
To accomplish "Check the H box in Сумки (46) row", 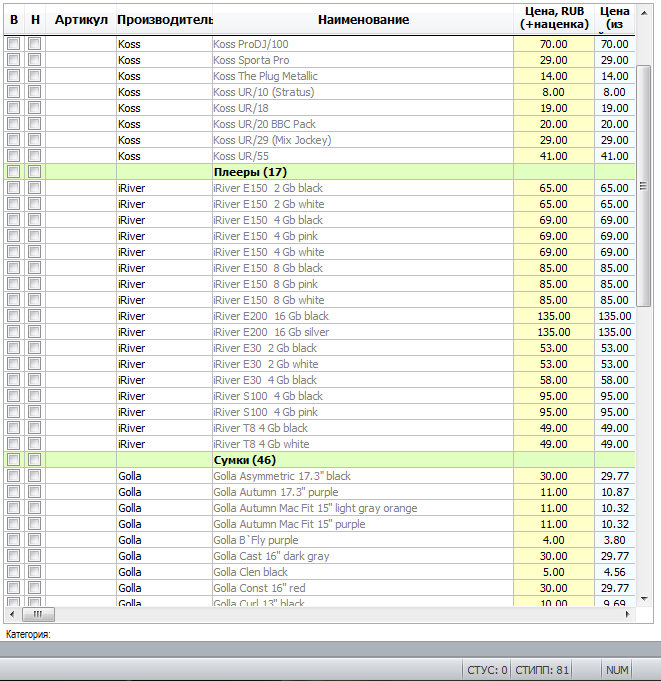I will click(34, 460).
